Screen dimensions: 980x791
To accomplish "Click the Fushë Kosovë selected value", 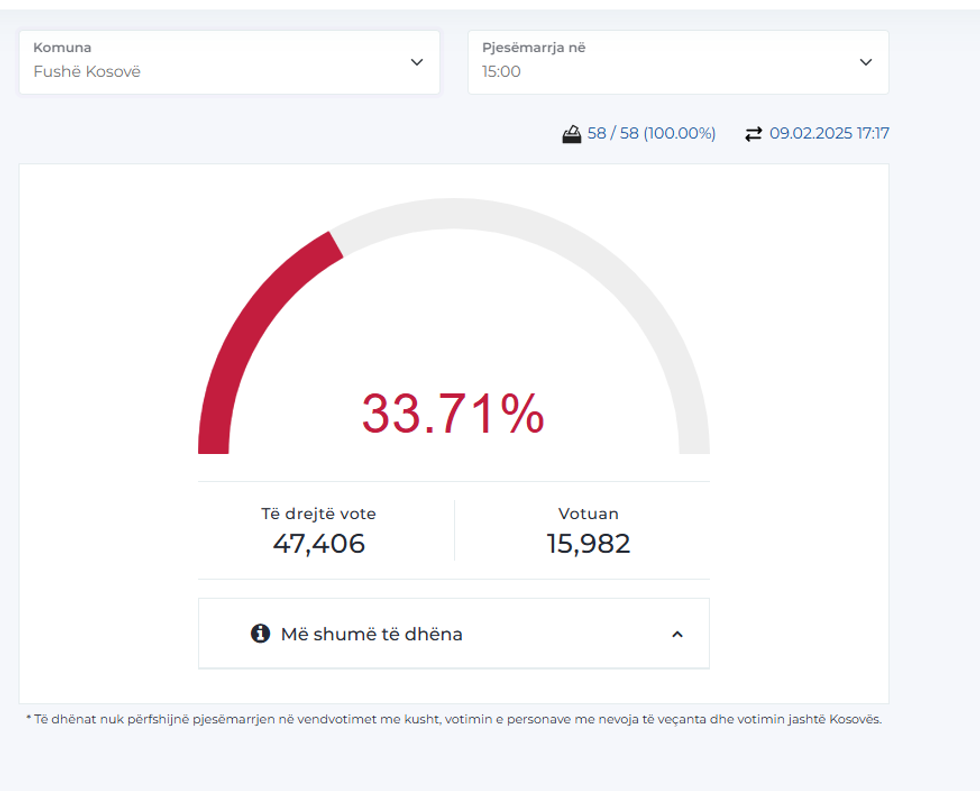I will coord(87,72).
